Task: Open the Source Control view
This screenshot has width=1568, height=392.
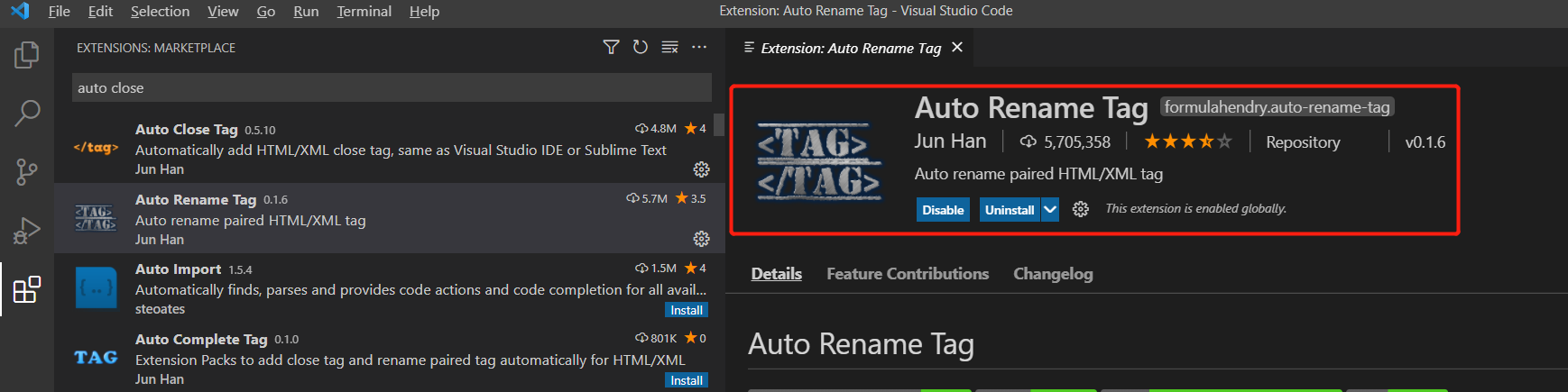Action: (27, 171)
